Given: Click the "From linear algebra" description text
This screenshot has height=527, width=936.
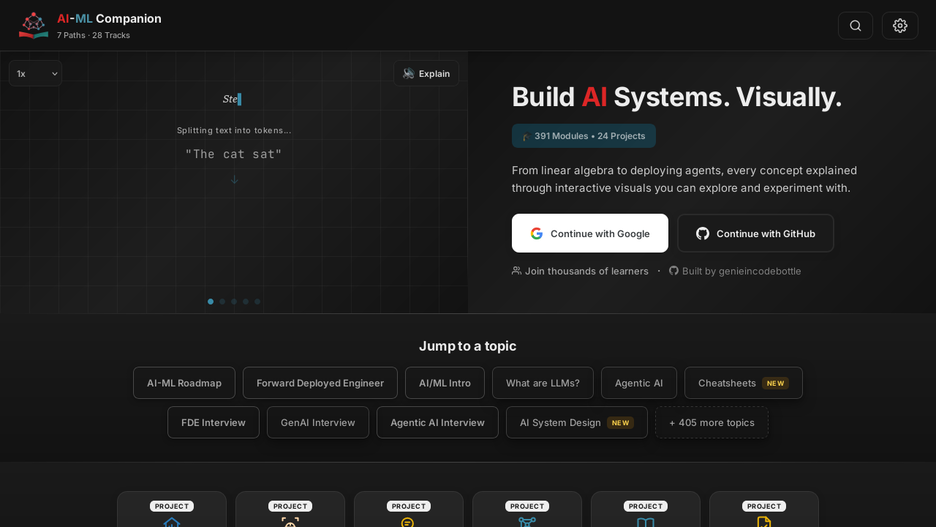Looking at the screenshot, I should click(684, 179).
